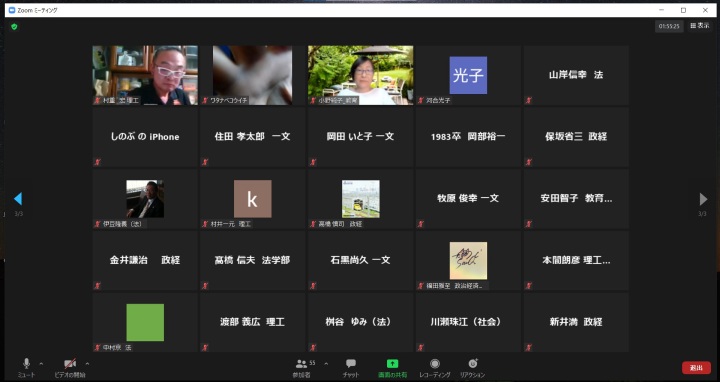This screenshot has height=382, width=720.
Task: Click muted mic icon on 岡田 いと子 tile
Action: 313,162
